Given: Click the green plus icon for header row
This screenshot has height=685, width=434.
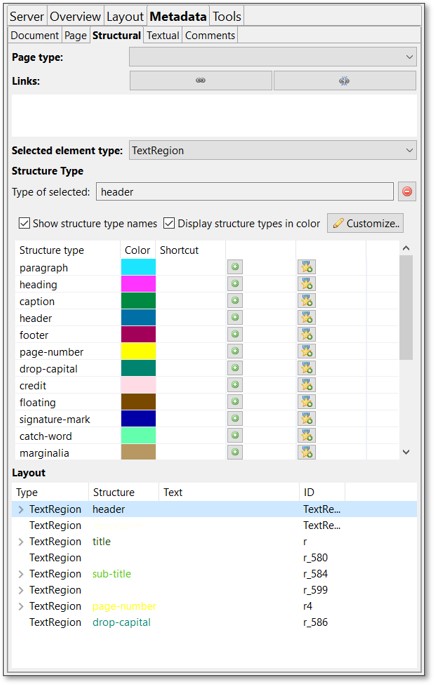Looking at the screenshot, I should click(x=235, y=318).
